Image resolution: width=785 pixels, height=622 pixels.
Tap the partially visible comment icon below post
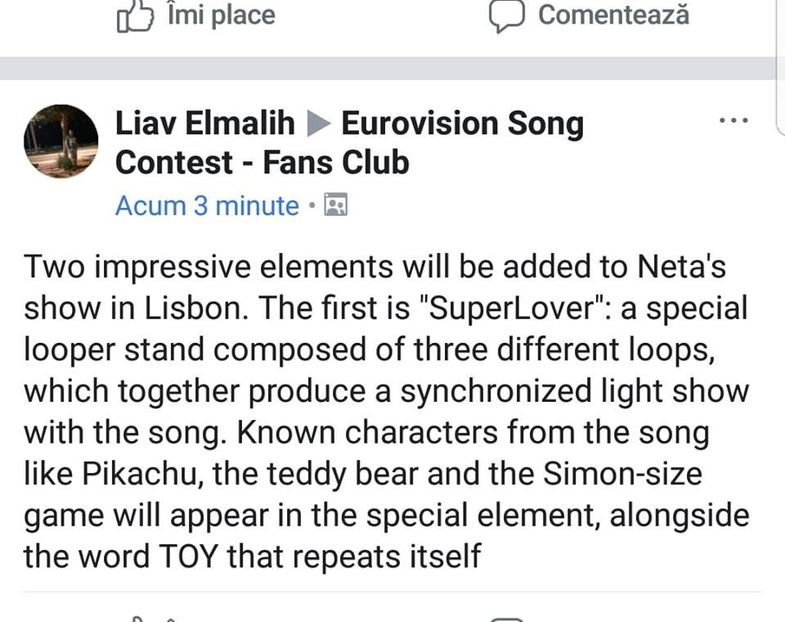pyautogui.click(x=507, y=617)
